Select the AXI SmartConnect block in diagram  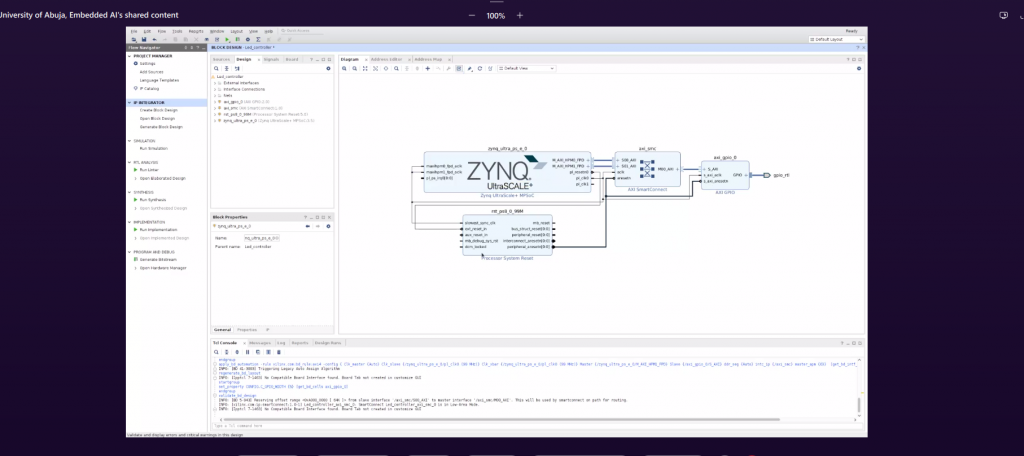click(x=647, y=169)
